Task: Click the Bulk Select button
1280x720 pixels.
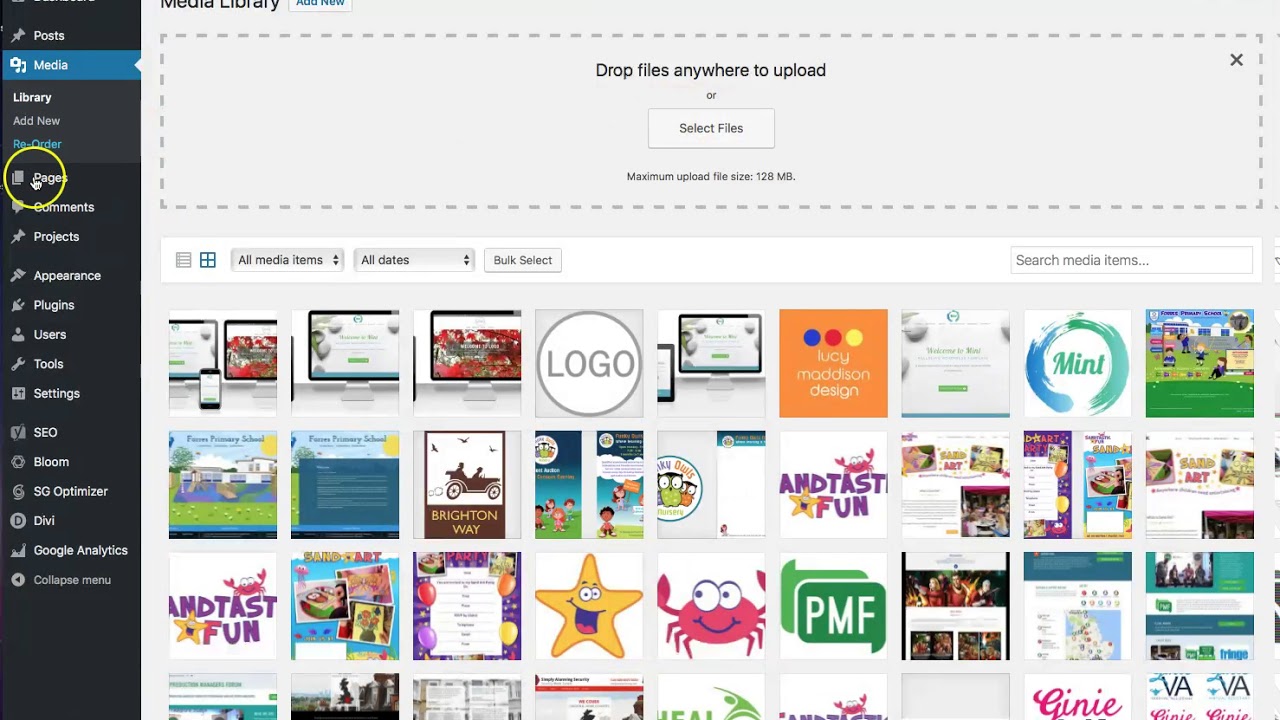Action: 522,260
